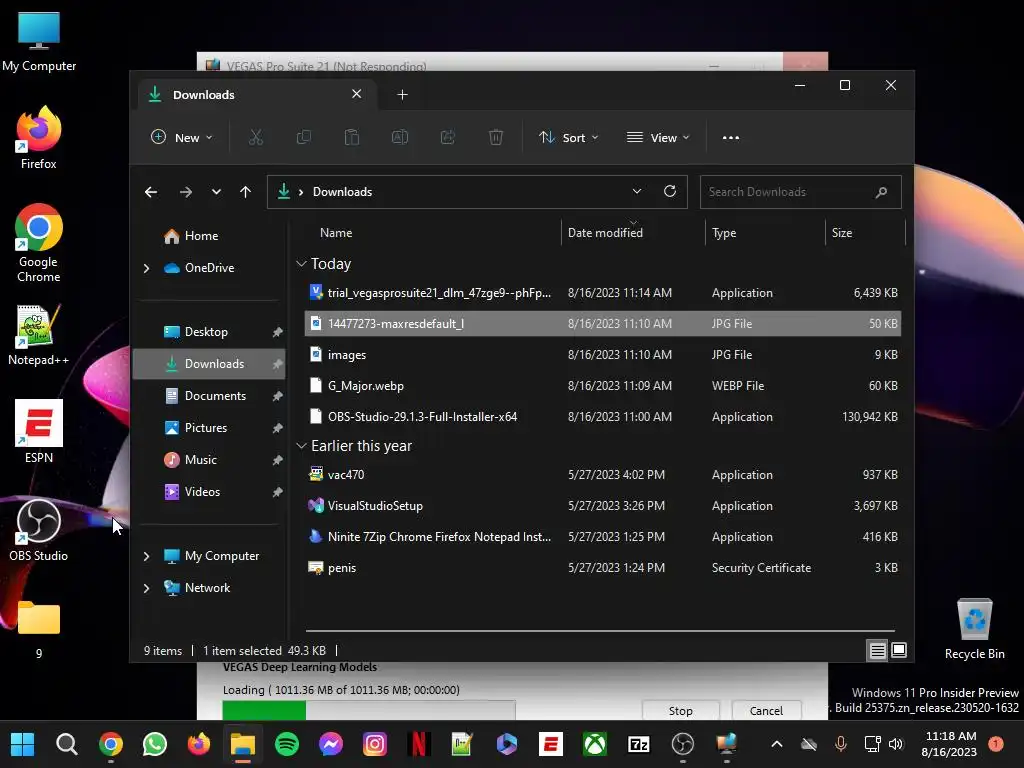The width and height of the screenshot is (1024, 768).
Task: Click the Copy toolbar icon
Action: 304,137
